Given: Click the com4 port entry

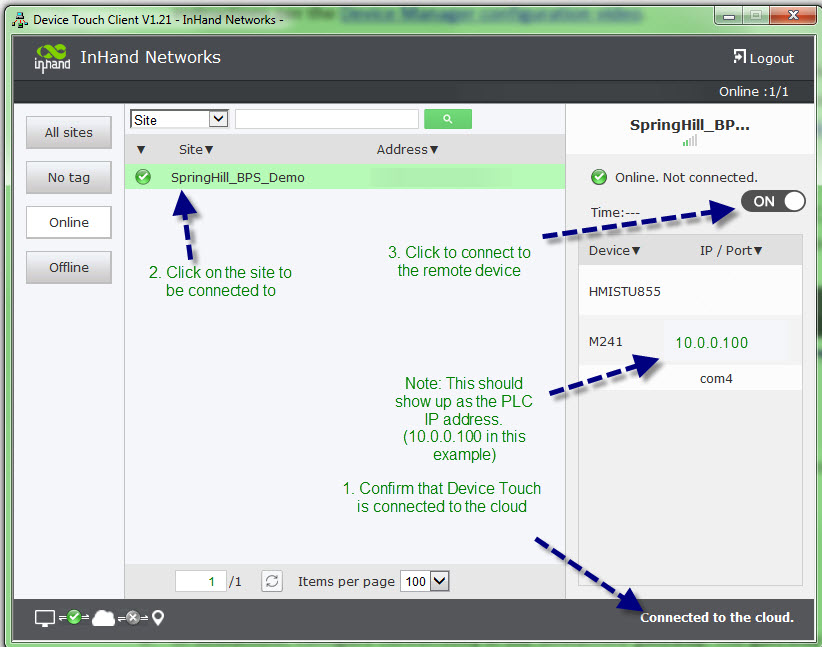Looking at the screenshot, I should click(x=716, y=379).
